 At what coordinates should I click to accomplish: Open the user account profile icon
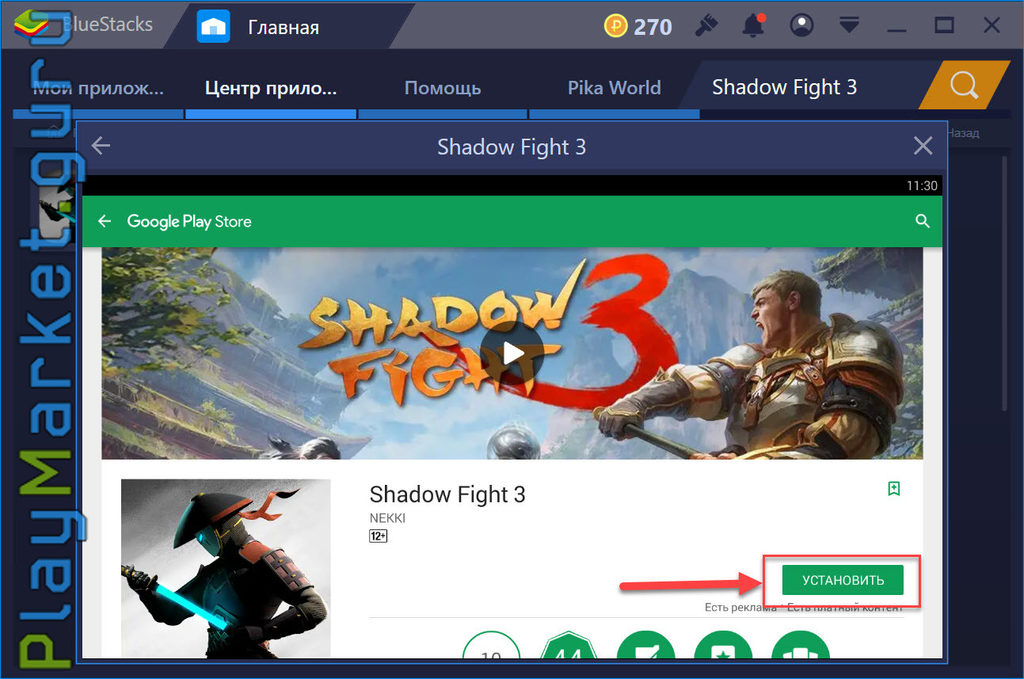(801, 25)
